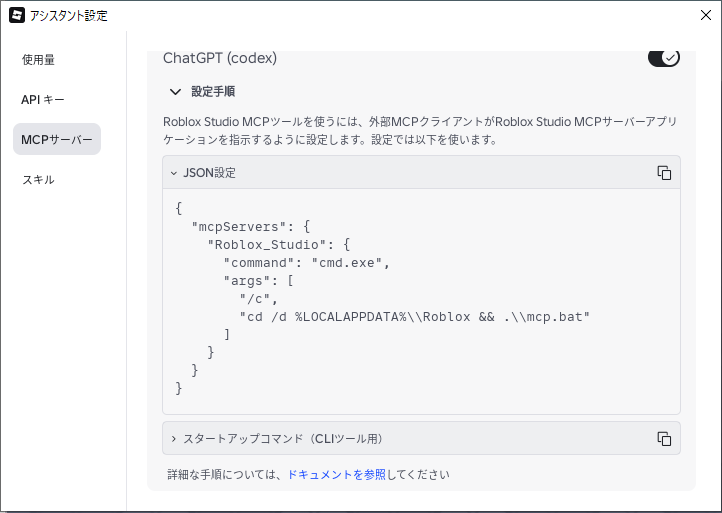Click the "command": "cmd.exe" line
This screenshot has width=722, height=513.
[306, 262]
